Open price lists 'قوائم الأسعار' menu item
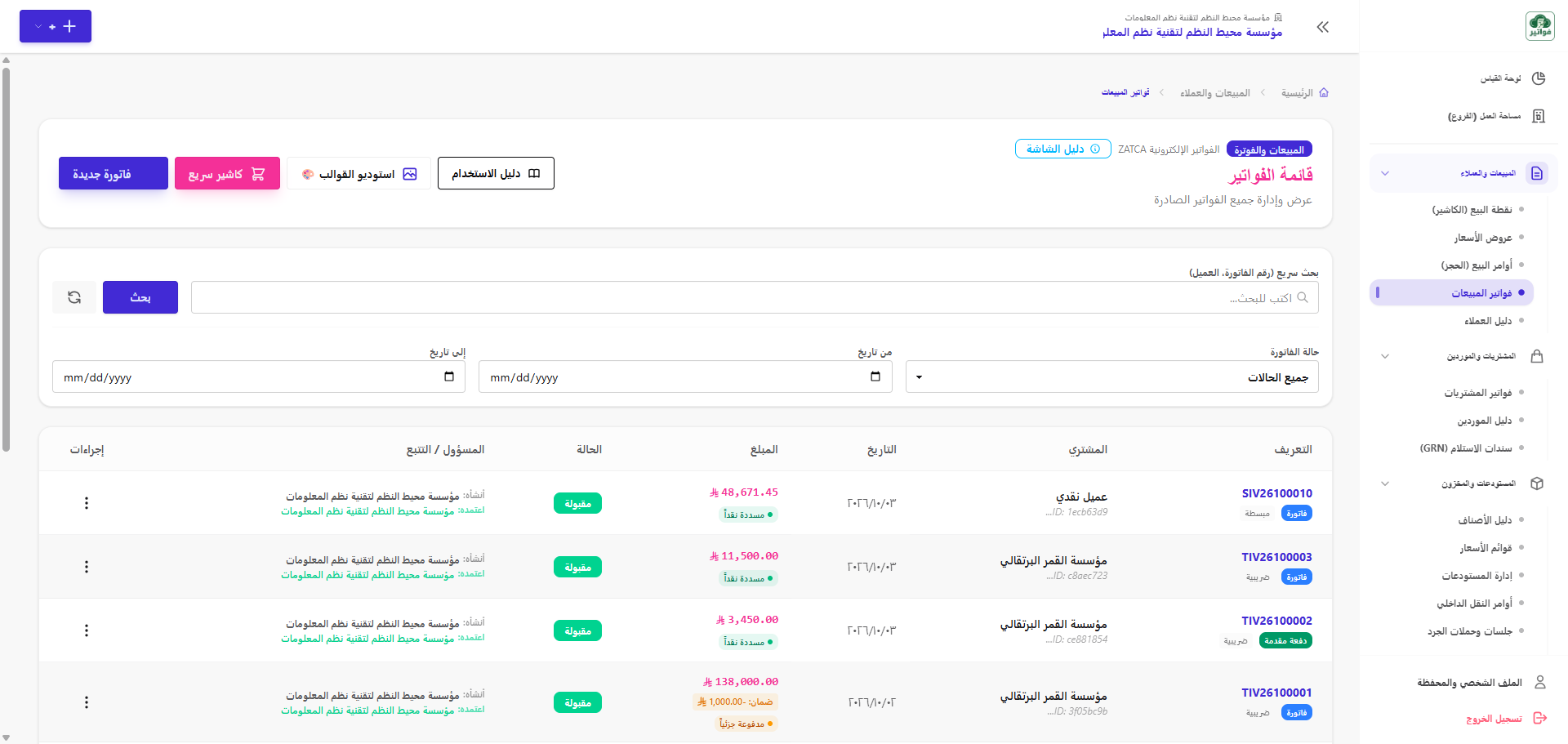This screenshot has height=744, width=1568. tap(1486, 548)
